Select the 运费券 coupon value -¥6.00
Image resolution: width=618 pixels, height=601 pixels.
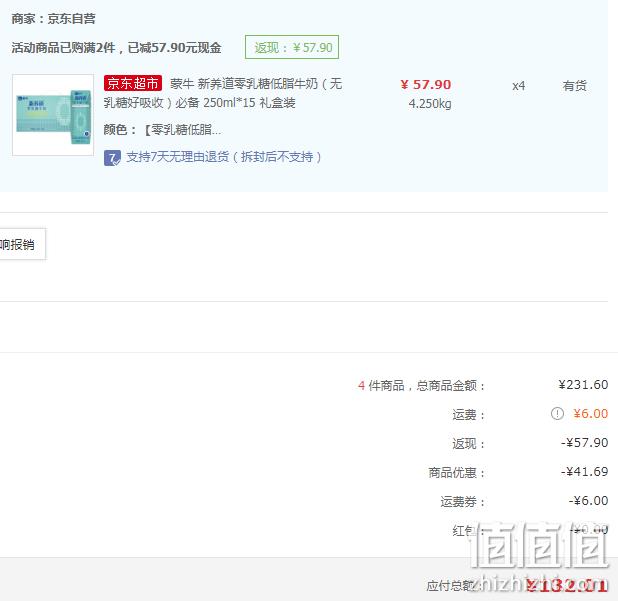tap(588, 501)
